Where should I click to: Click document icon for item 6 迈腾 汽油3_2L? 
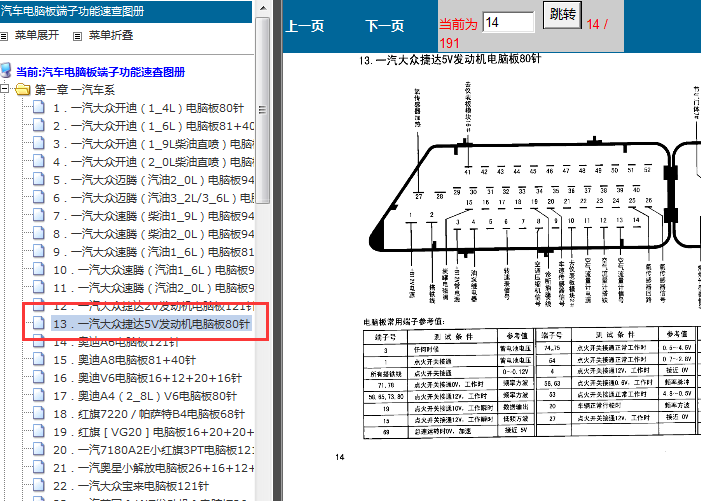pos(39,197)
